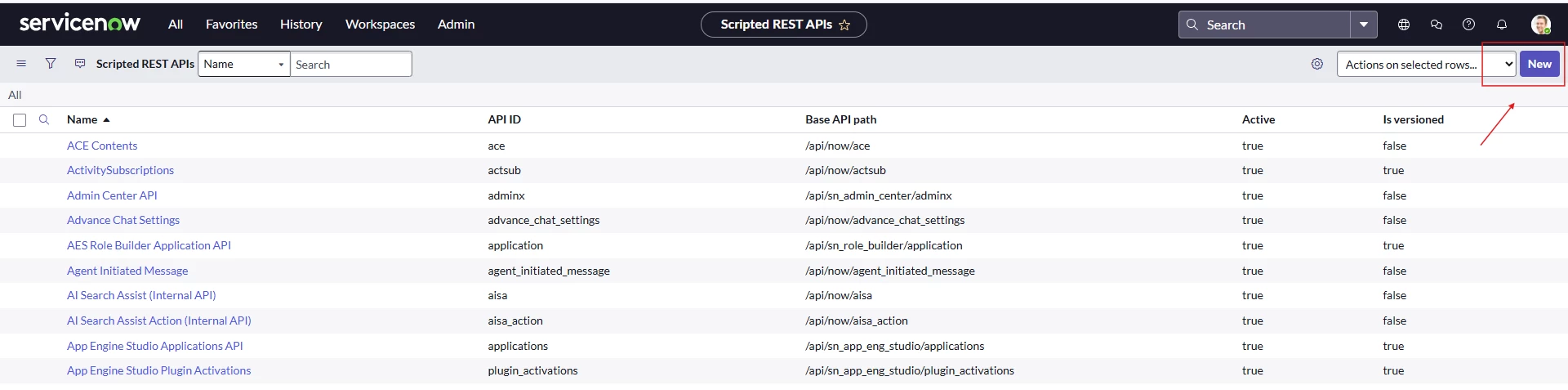
Task: Click path '/api/sn_role_builder/application'
Action: 884,245
